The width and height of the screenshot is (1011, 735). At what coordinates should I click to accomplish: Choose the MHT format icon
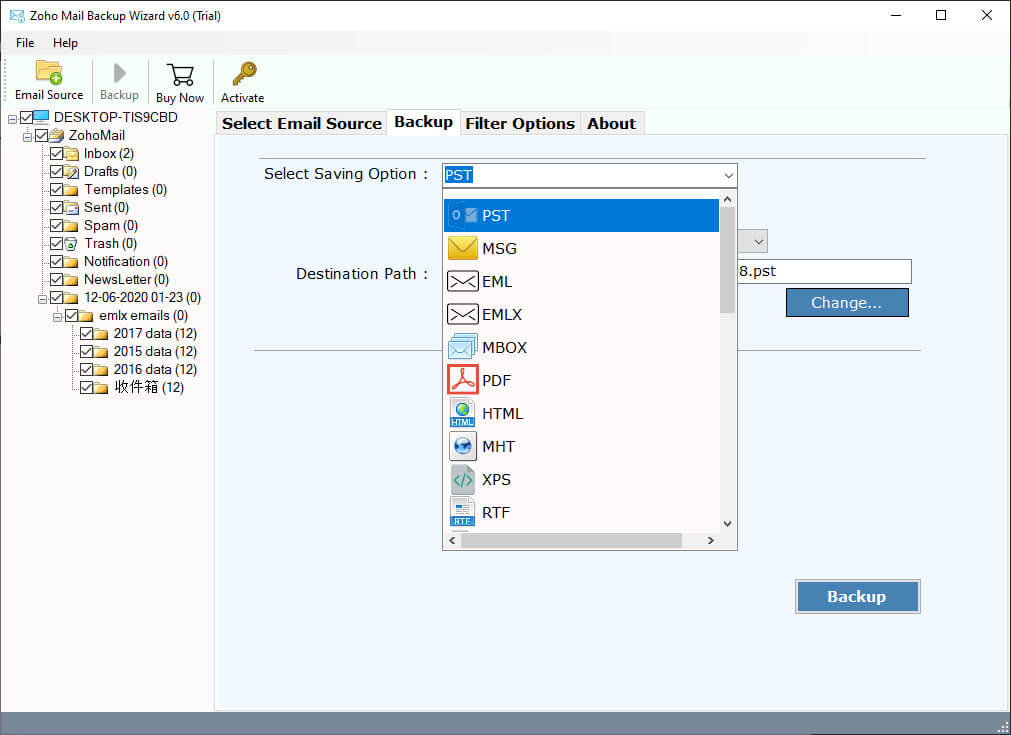462,446
